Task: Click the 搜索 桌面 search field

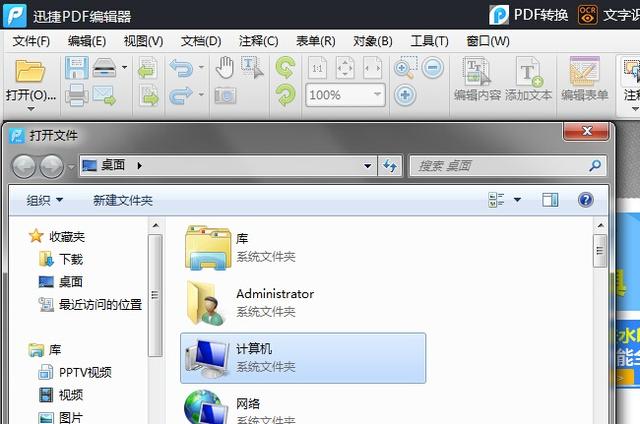Action: (508, 166)
